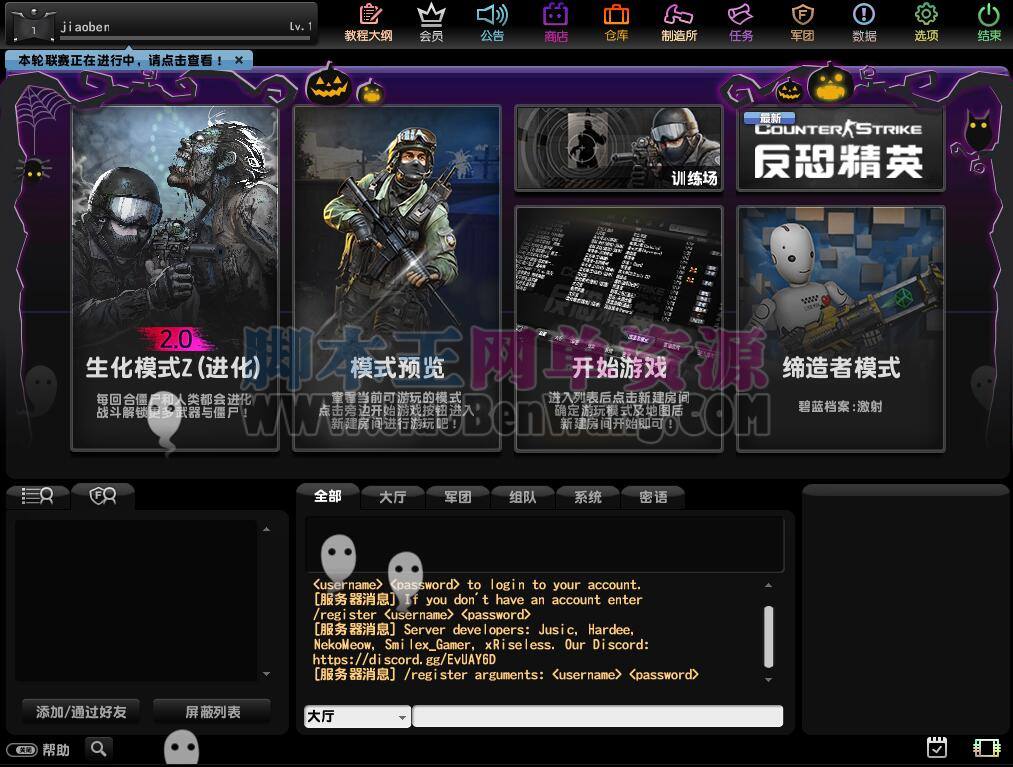Screen dimensions: 1013x767
Task: Click the friends list scroll-down arrow
Action: point(266,674)
